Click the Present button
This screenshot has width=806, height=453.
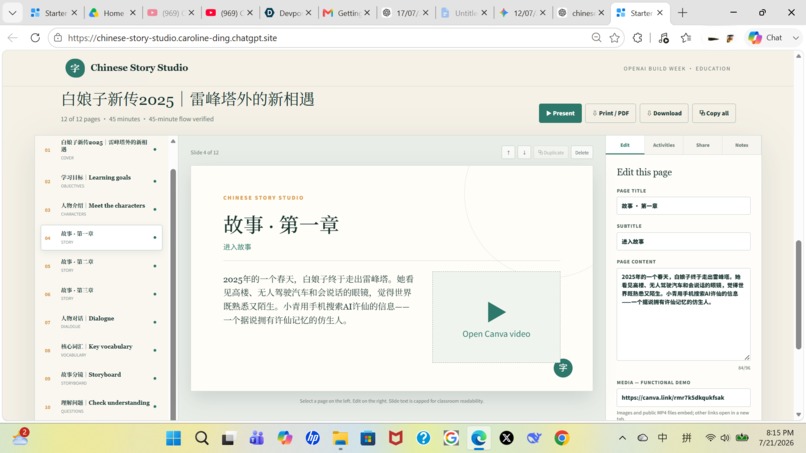point(560,113)
